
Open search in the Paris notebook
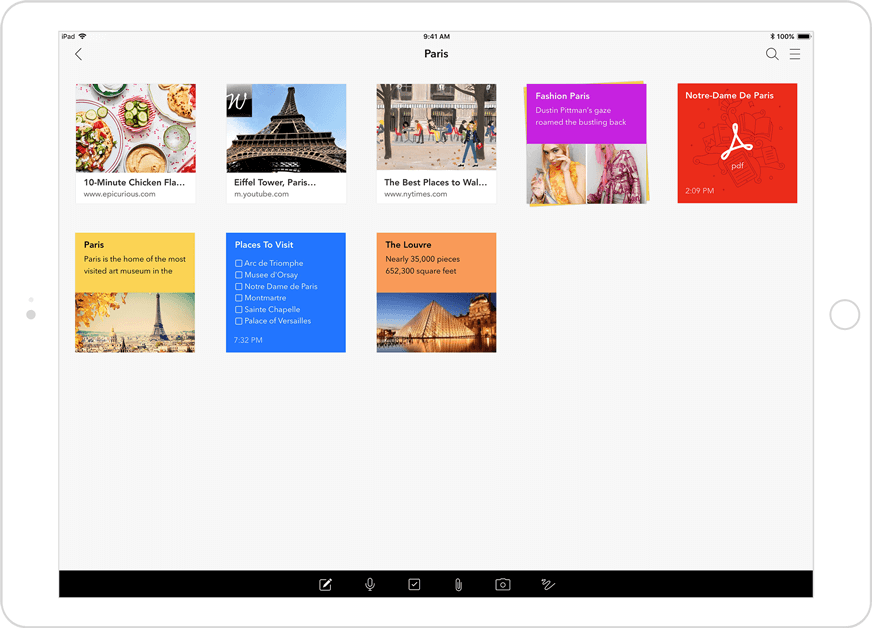(x=772, y=54)
